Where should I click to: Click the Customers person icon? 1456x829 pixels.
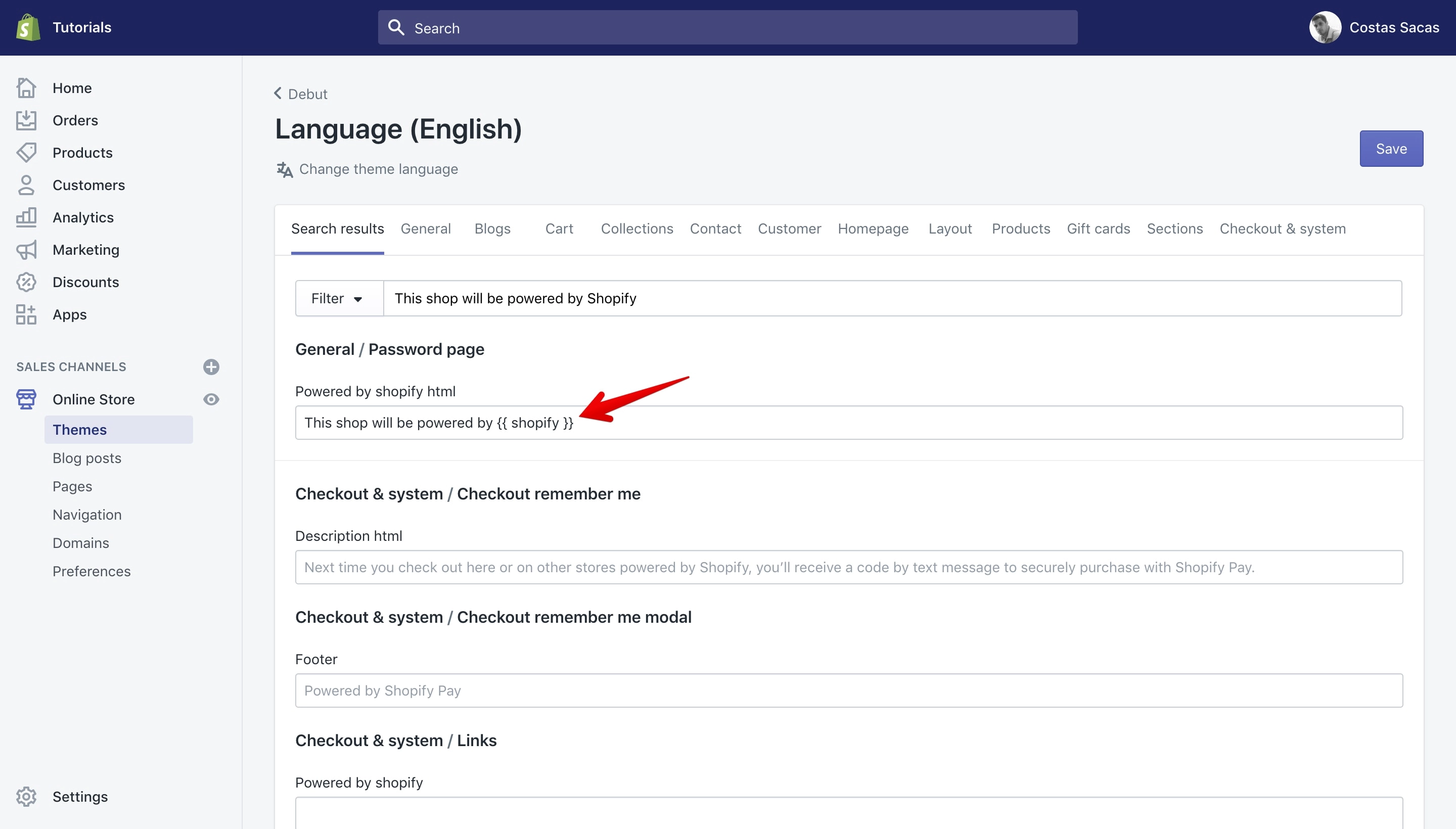click(26, 185)
